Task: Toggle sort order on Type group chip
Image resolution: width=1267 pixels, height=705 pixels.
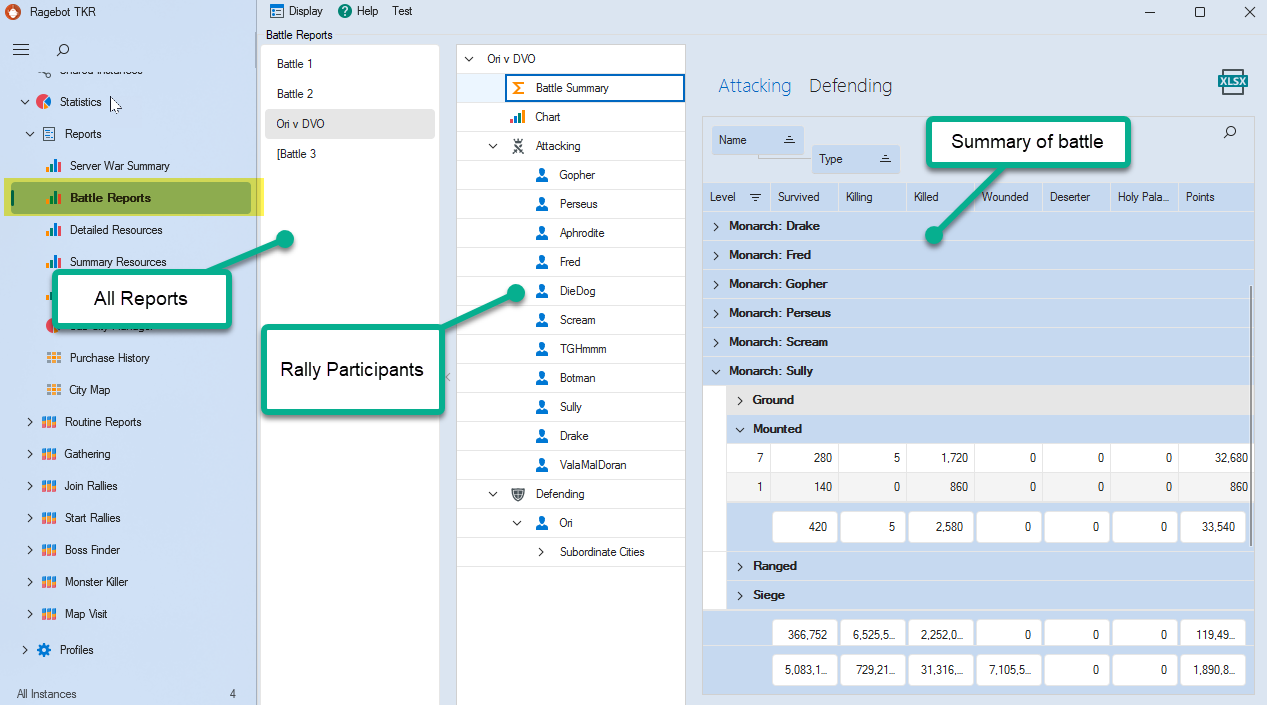Action: point(885,159)
